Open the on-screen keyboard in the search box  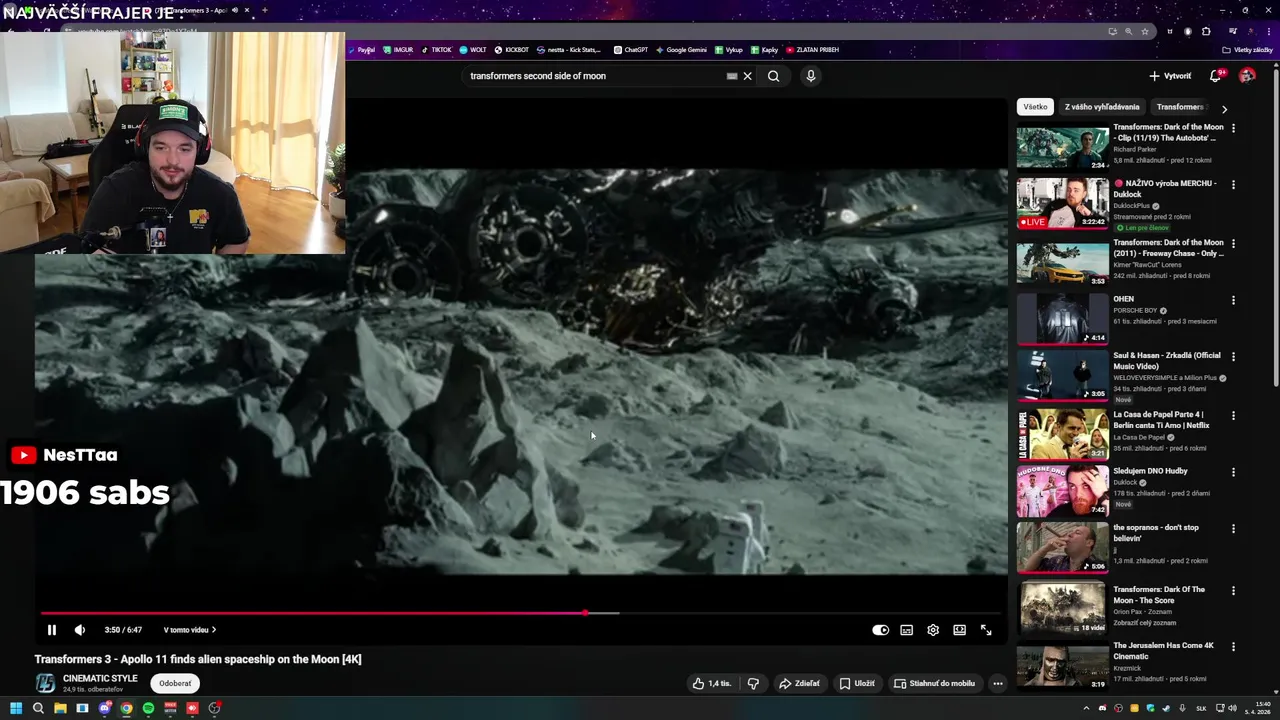(732, 76)
